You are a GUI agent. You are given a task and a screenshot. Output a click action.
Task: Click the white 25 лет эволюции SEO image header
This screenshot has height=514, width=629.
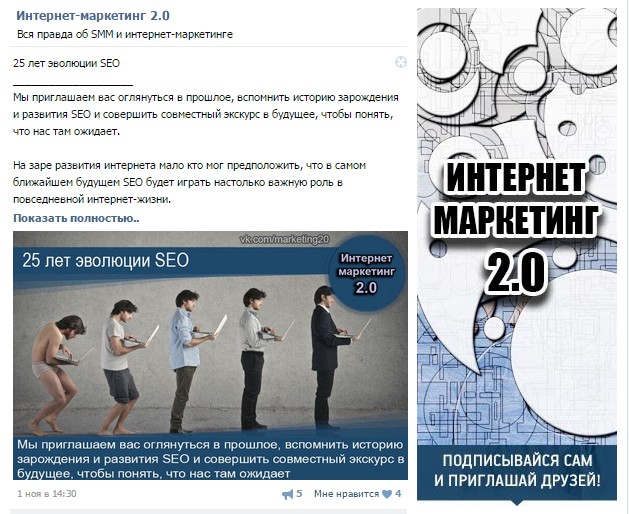(106, 261)
